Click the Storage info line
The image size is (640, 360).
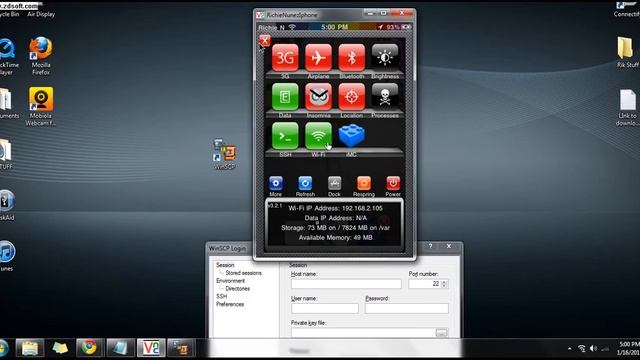click(x=336, y=228)
